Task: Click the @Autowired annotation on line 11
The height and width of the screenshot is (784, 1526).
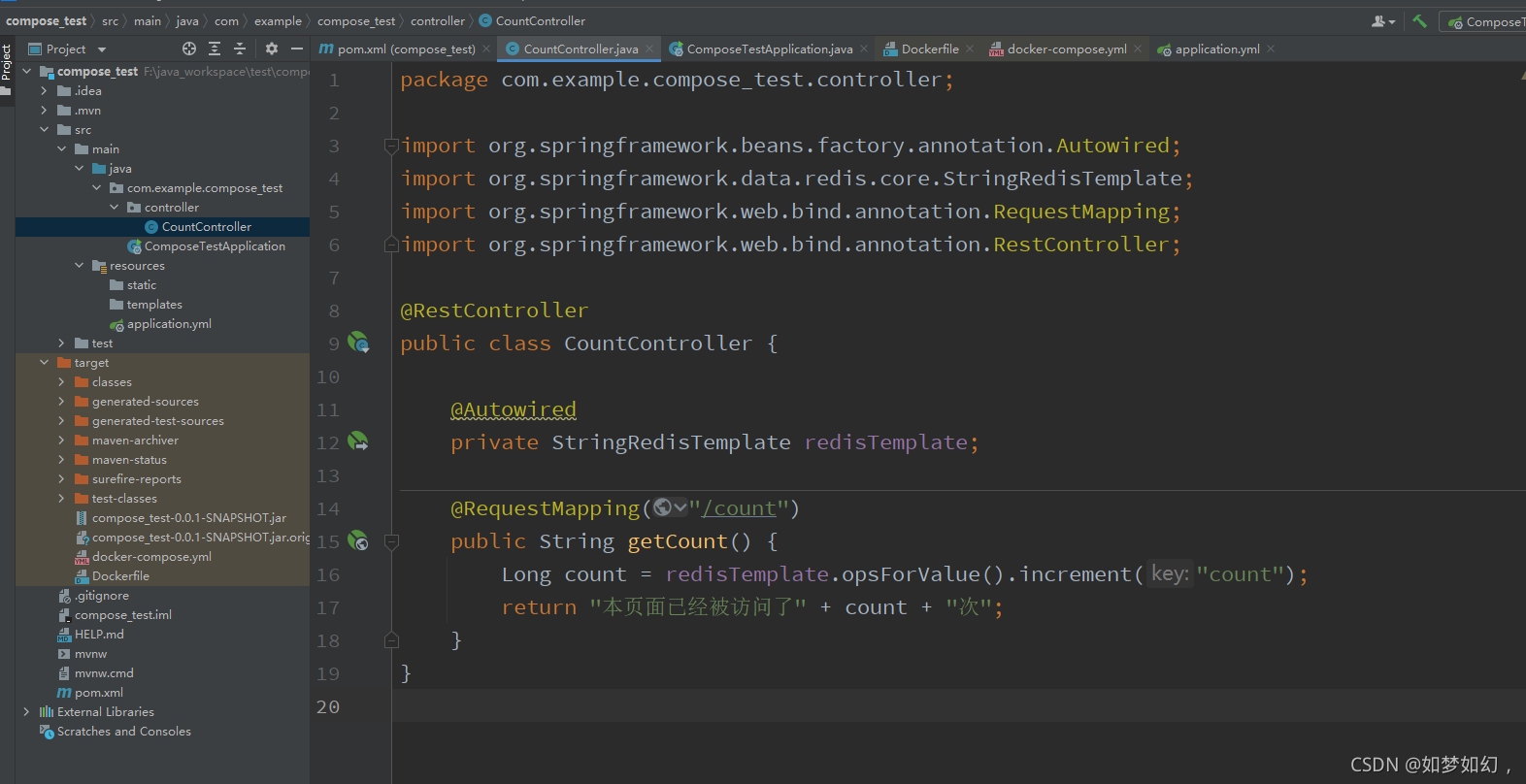Action: pos(514,409)
